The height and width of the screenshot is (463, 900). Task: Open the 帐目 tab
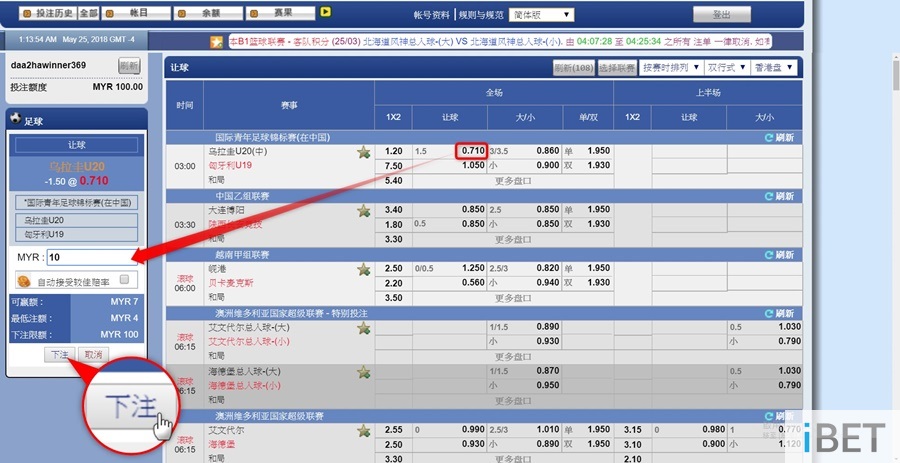(136, 13)
